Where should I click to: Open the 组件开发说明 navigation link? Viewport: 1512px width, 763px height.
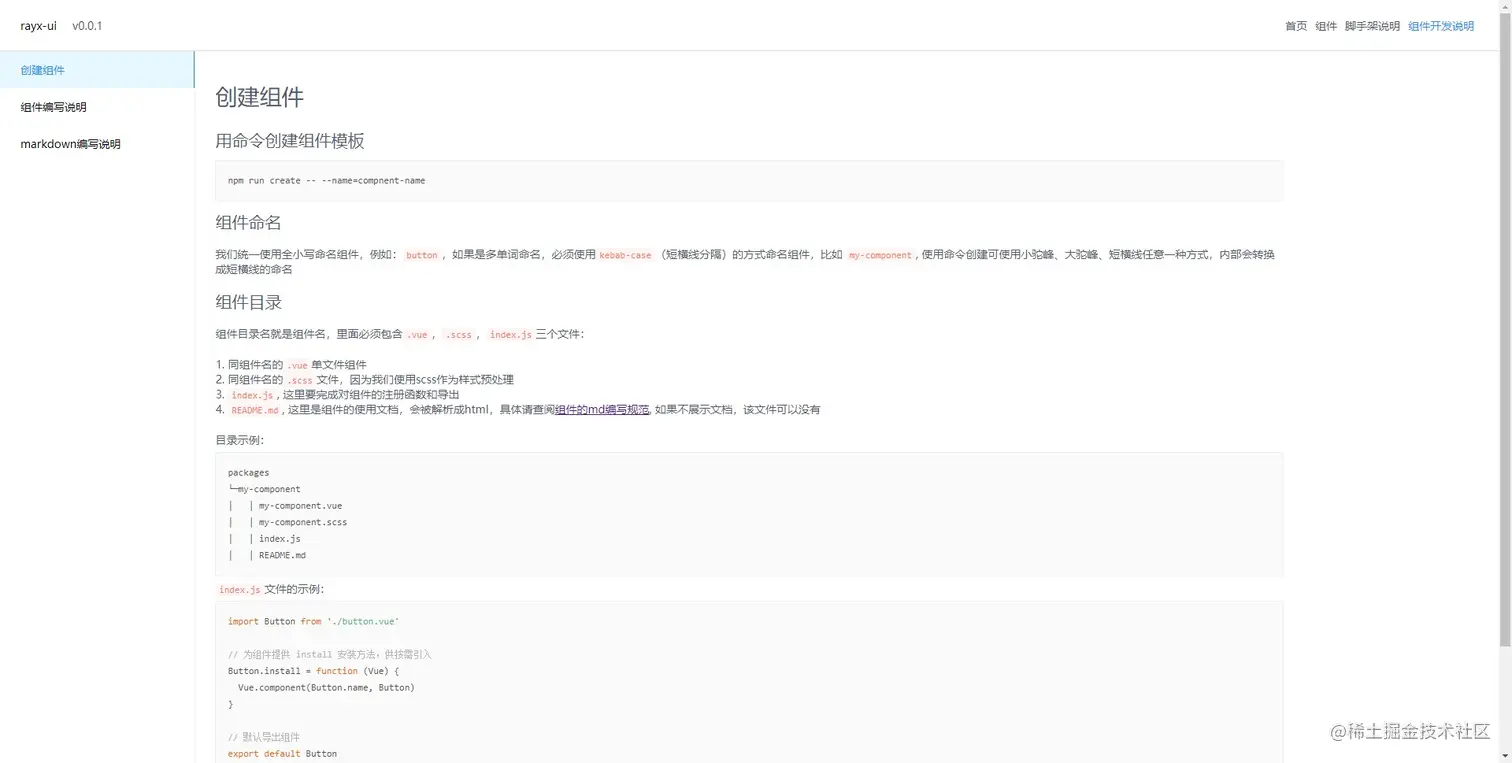[x=1441, y=26]
